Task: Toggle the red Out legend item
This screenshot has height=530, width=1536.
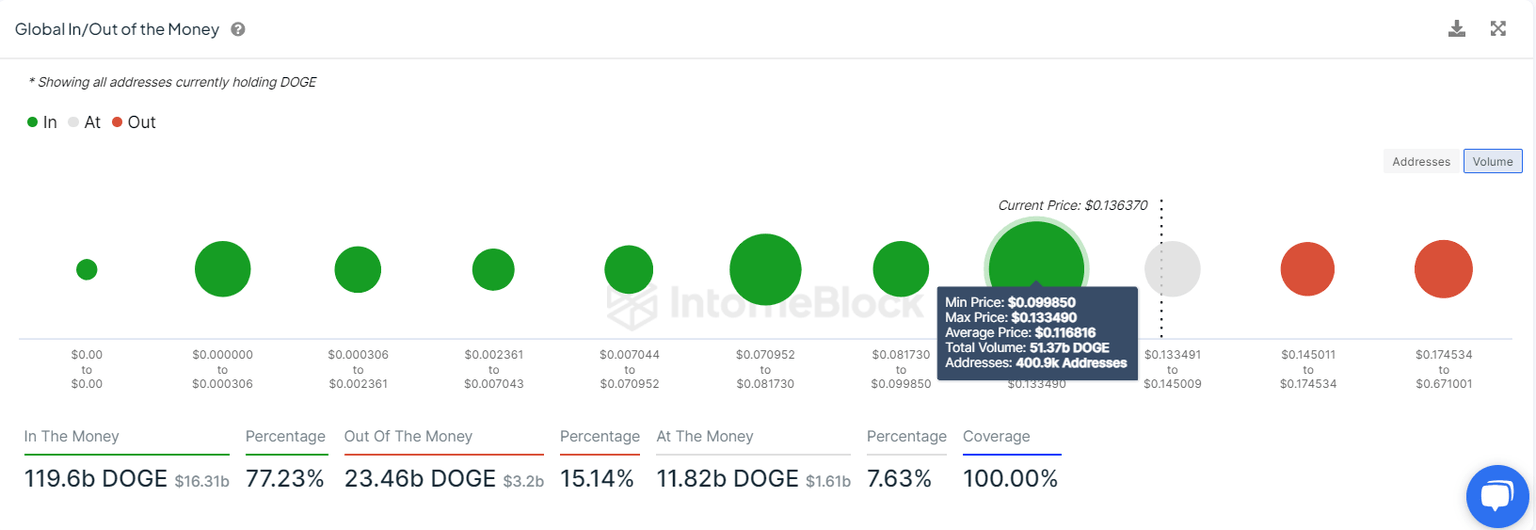Action: tap(134, 122)
